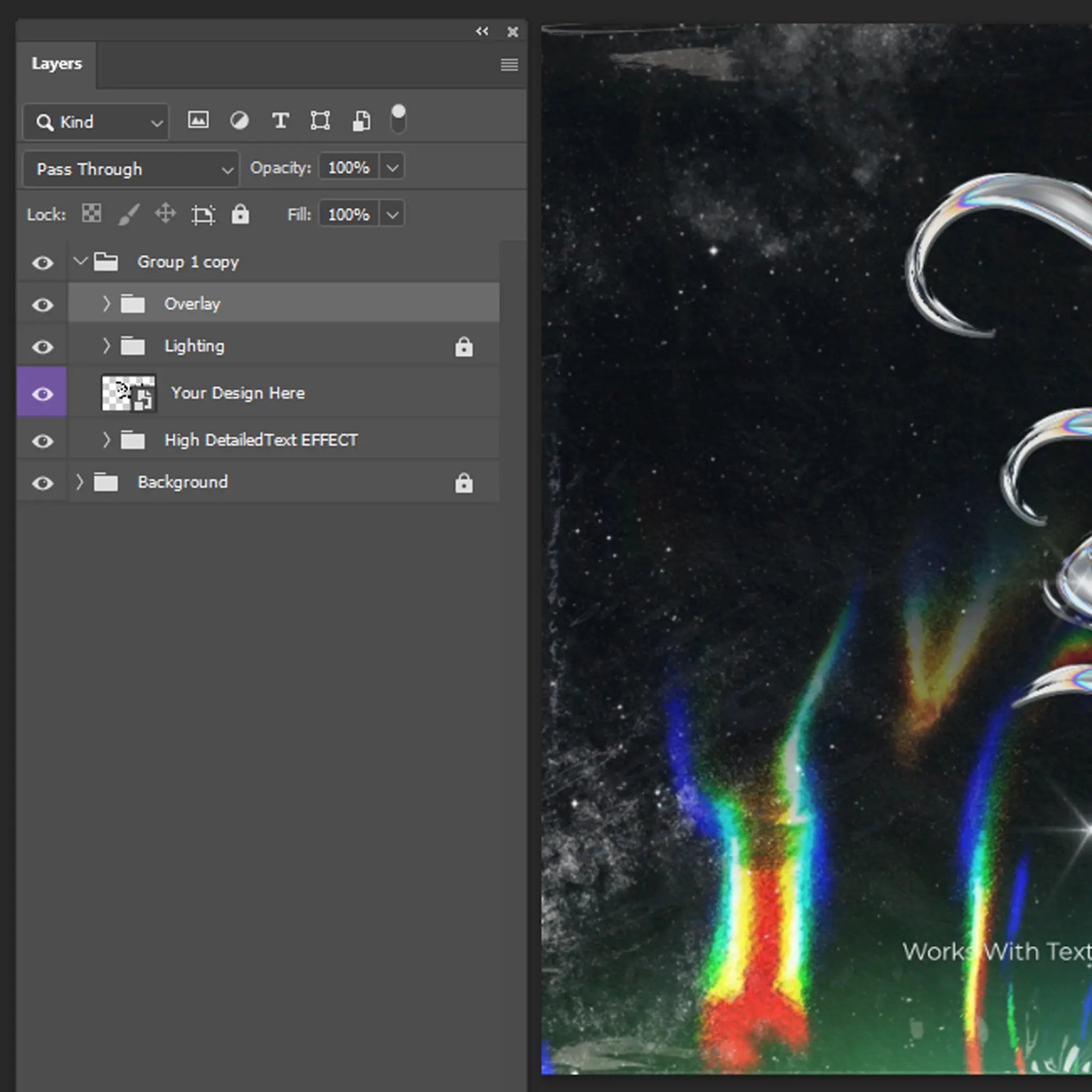
Task: Open the Opacity slider dropdown arrow
Action: coord(392,168)
